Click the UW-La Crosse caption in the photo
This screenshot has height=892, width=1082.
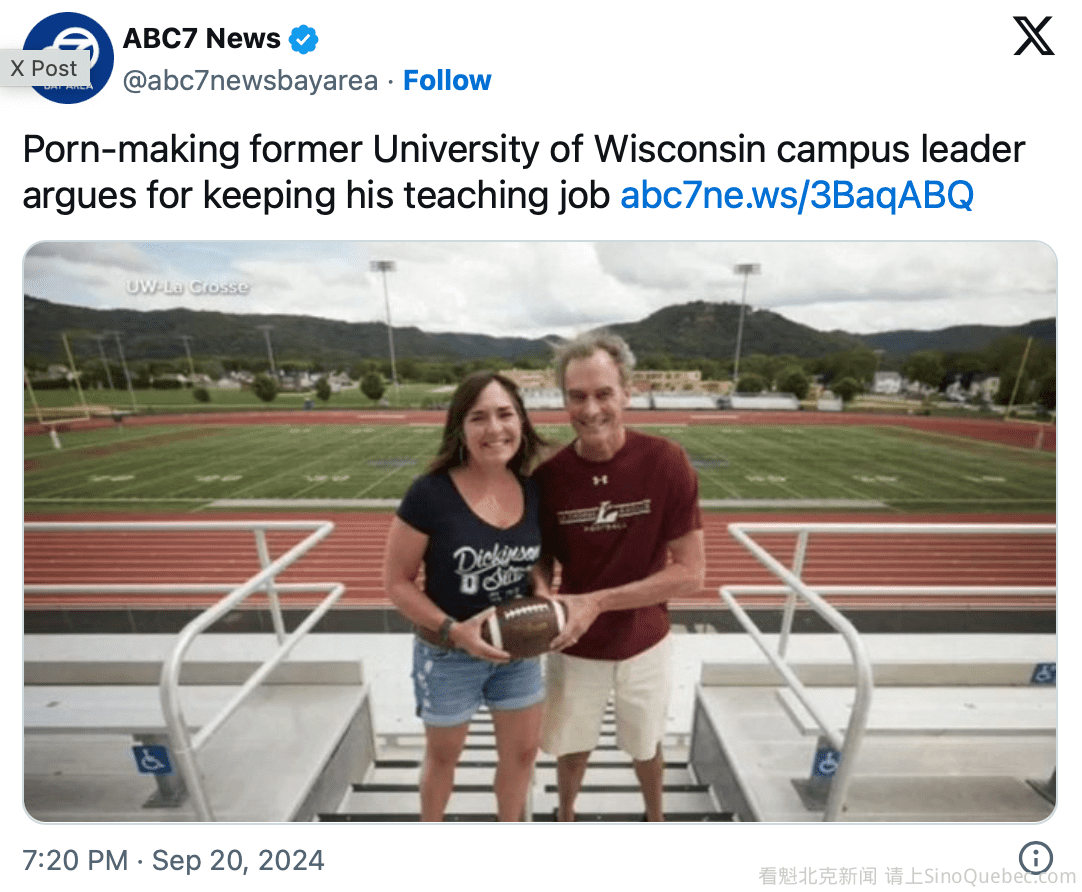[x=186, y=286]
